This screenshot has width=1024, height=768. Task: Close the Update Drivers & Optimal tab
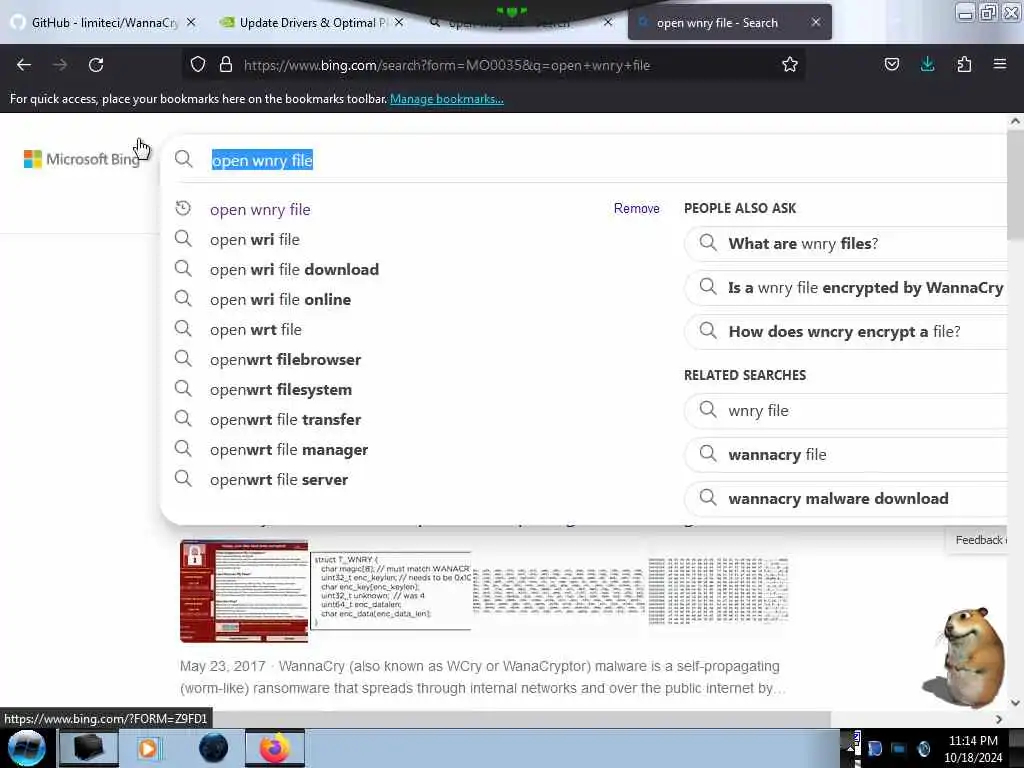point(399,22)
